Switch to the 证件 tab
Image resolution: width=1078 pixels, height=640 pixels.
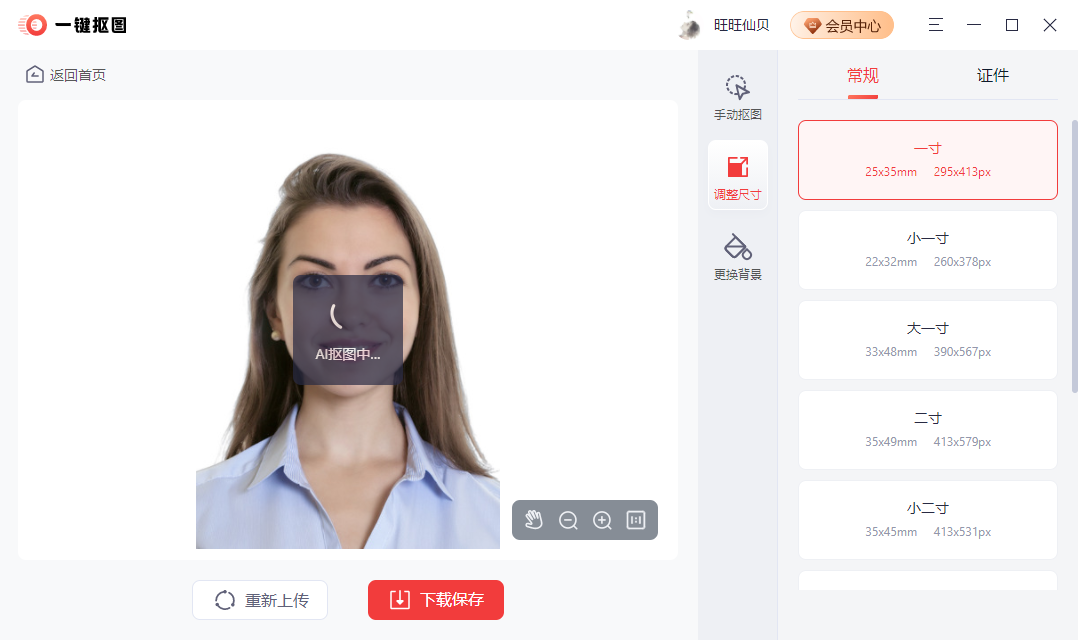pos(992,75)
